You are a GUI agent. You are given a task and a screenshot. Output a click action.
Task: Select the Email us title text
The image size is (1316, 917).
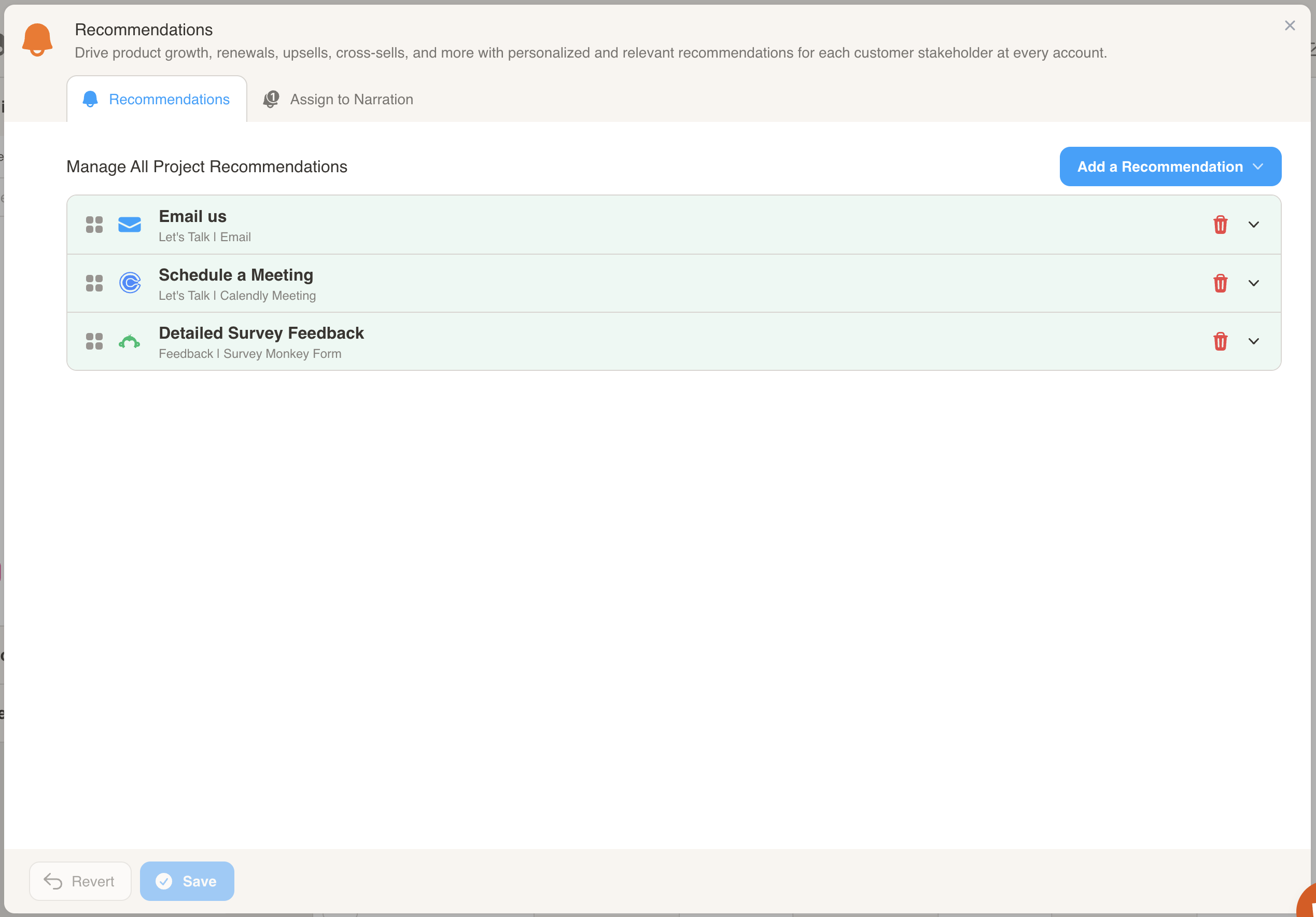[x=192, y=217]
